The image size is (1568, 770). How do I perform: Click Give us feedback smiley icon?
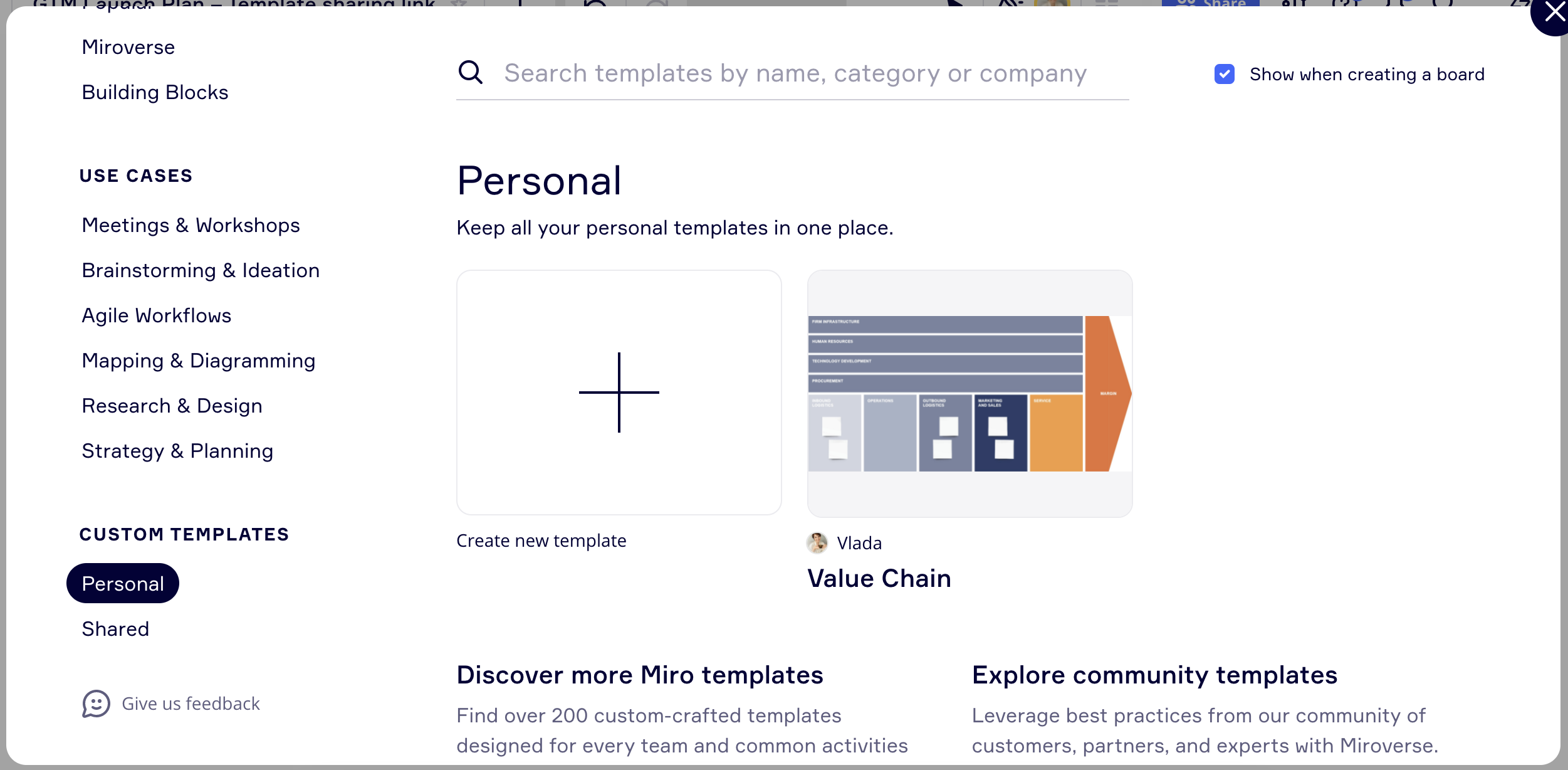tap(96, 704)
